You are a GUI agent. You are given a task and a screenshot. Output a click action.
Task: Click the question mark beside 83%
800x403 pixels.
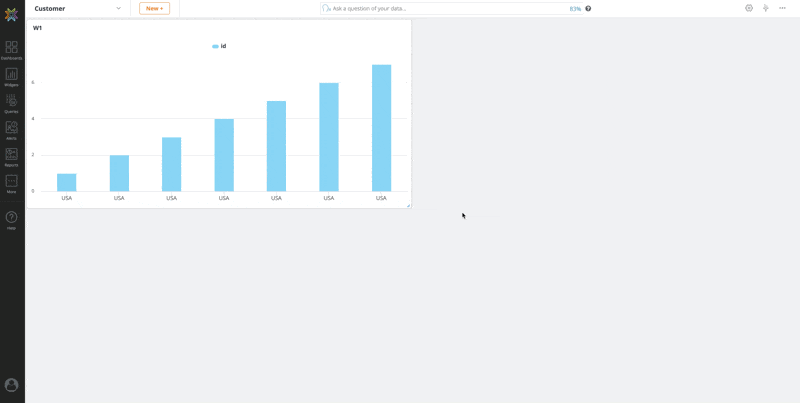[588, 8]
